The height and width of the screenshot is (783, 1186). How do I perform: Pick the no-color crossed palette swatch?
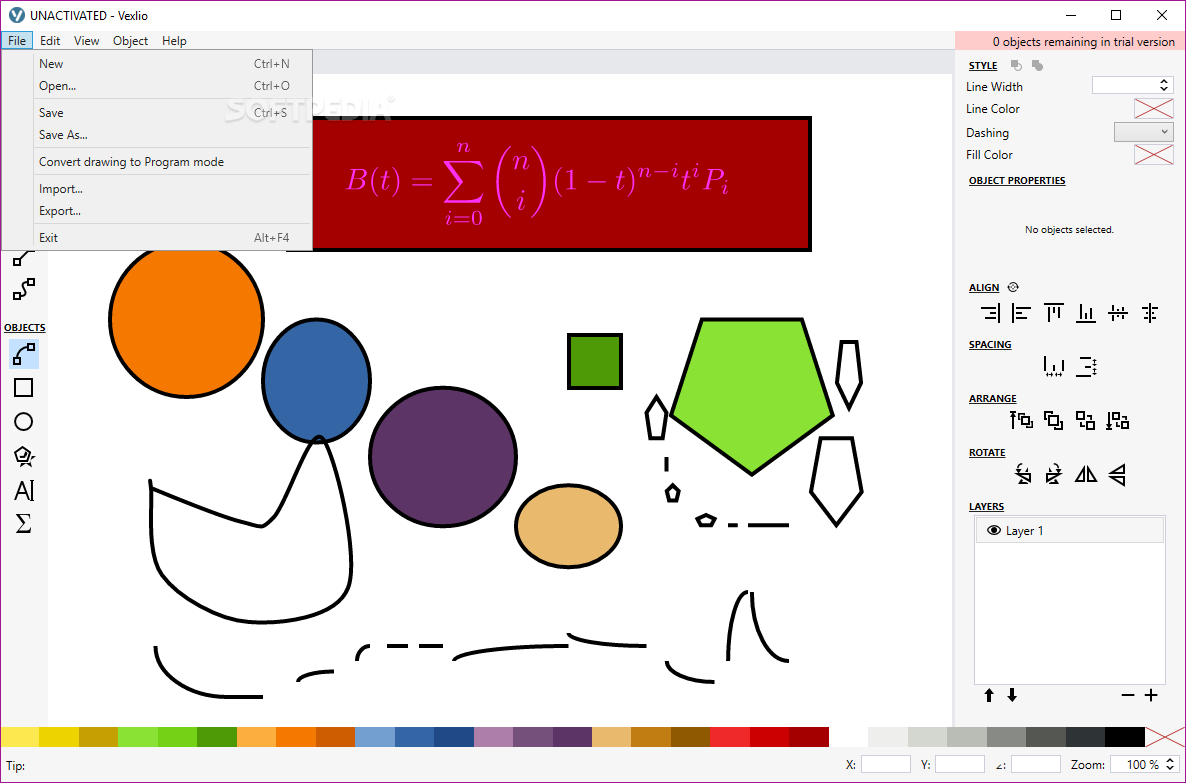(x=1164, y=737)
